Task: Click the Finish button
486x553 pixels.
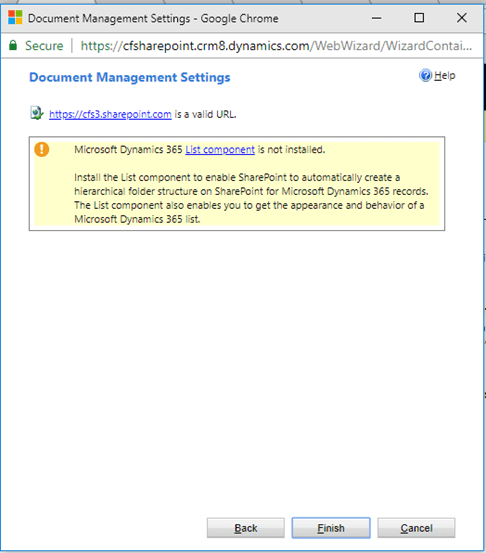Action: point(331,528)
